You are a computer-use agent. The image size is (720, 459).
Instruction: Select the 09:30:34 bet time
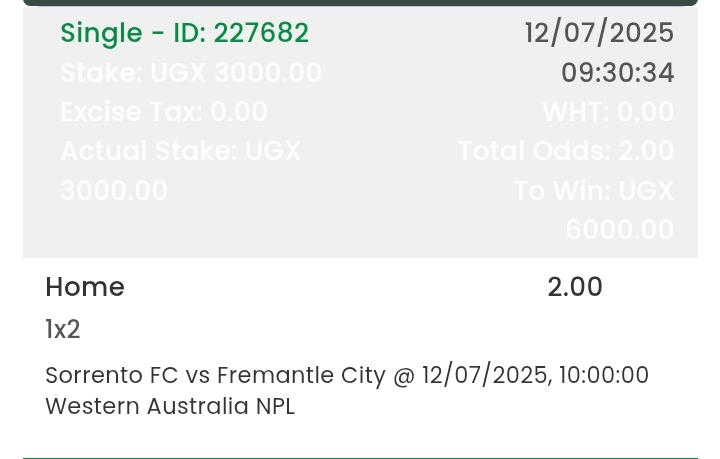[x=617, y=73]
